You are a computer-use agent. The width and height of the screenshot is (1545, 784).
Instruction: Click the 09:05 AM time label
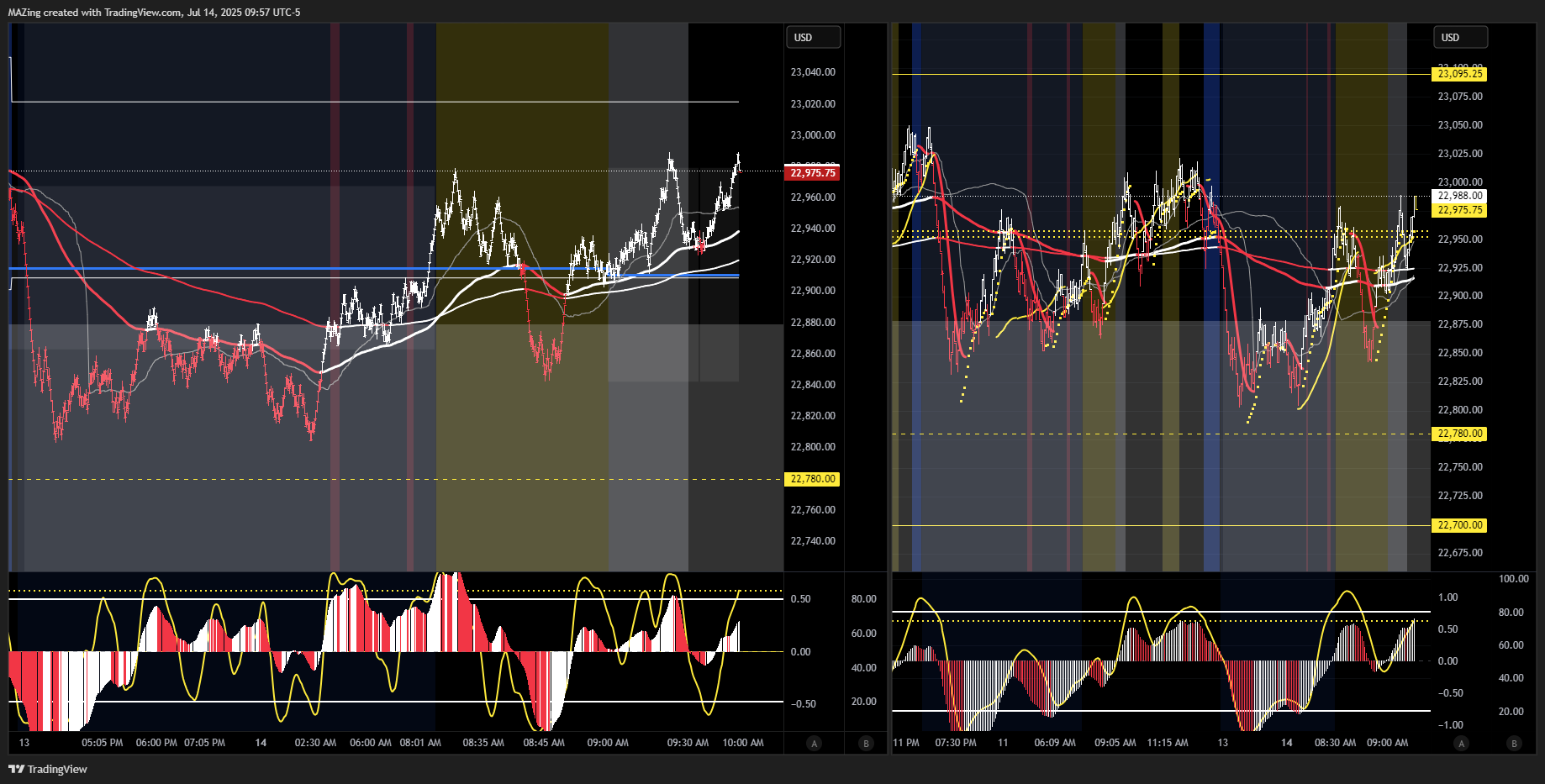point(1115,743)
